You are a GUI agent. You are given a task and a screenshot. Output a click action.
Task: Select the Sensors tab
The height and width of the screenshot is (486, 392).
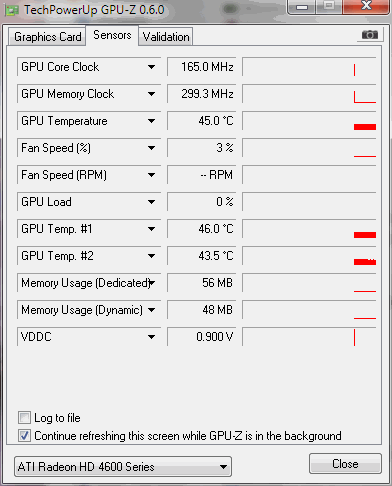[112, 35]
